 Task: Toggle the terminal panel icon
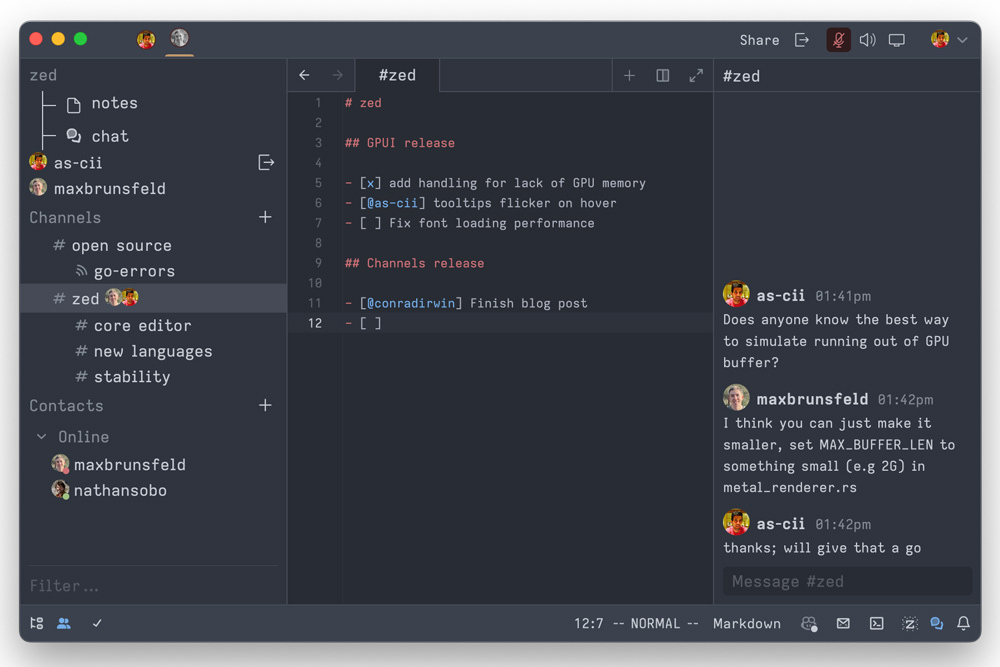pos(876,623)
